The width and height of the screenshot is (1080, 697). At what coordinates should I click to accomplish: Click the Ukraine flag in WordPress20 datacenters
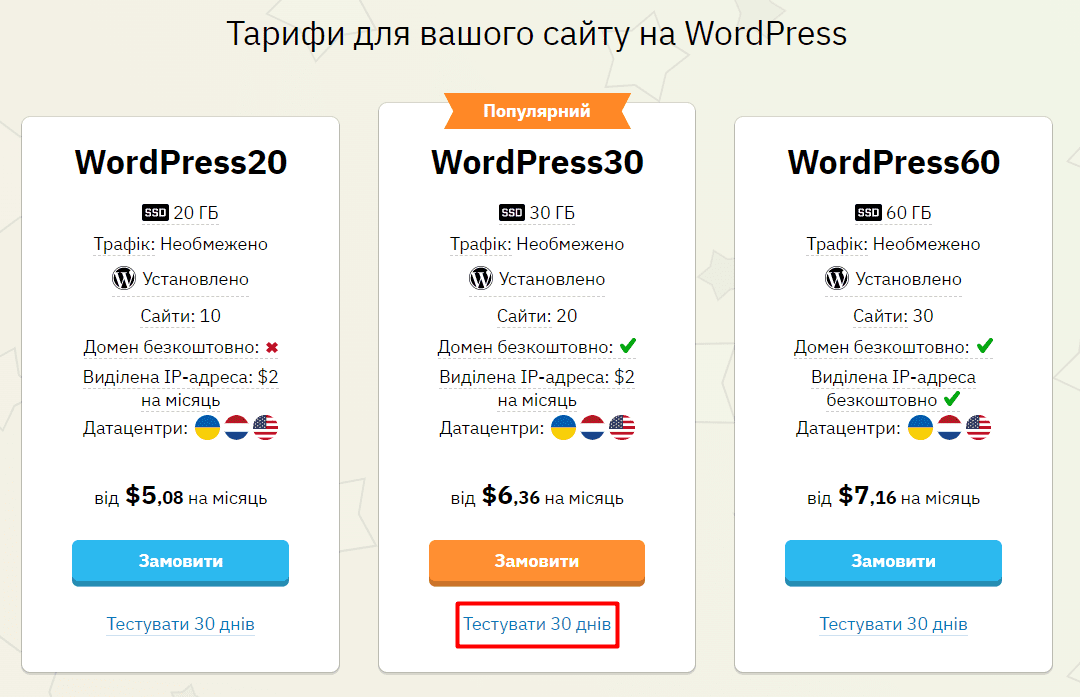coord(207,427)
